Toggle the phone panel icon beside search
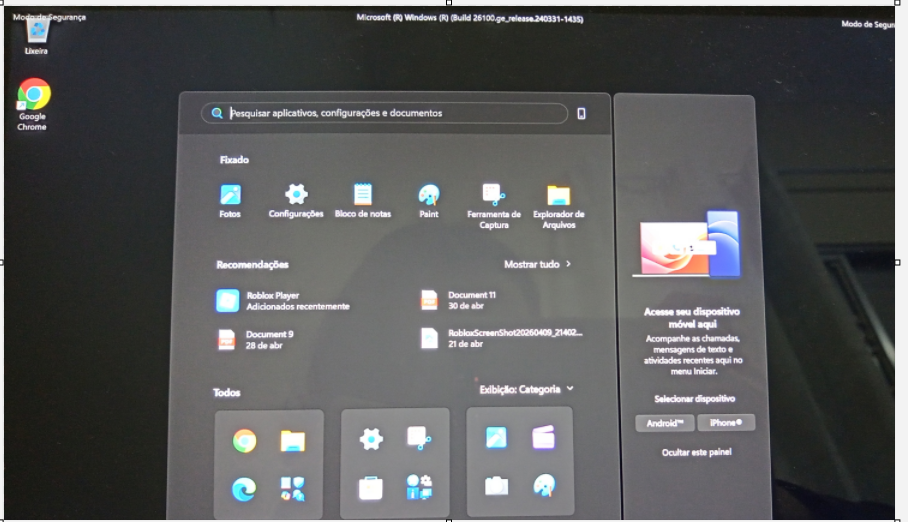The height and width of the screenshot is (522, 908). coord(581,114)
